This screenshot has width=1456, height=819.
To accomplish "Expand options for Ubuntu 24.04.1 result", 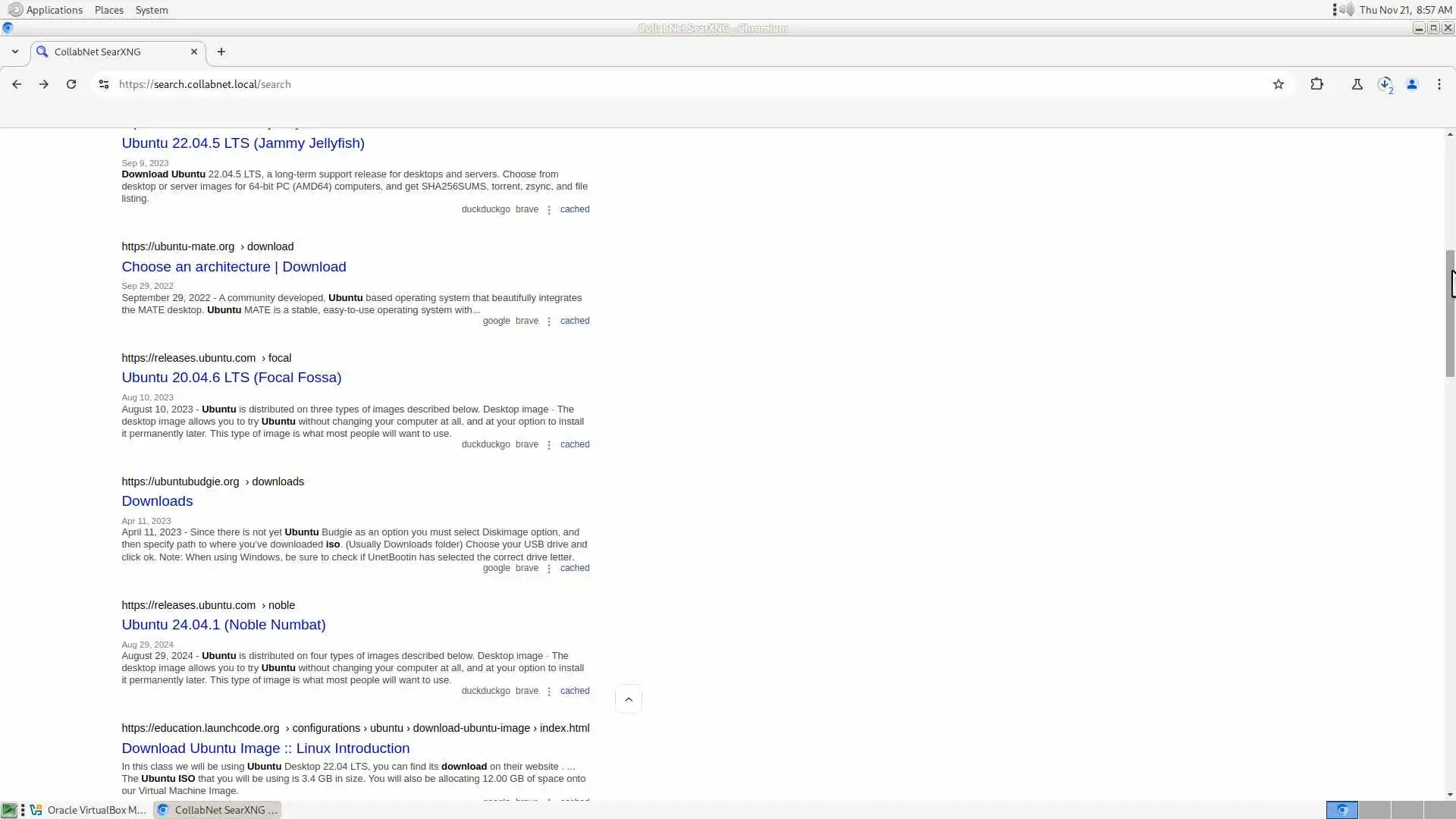I will (x=549, y=692).
